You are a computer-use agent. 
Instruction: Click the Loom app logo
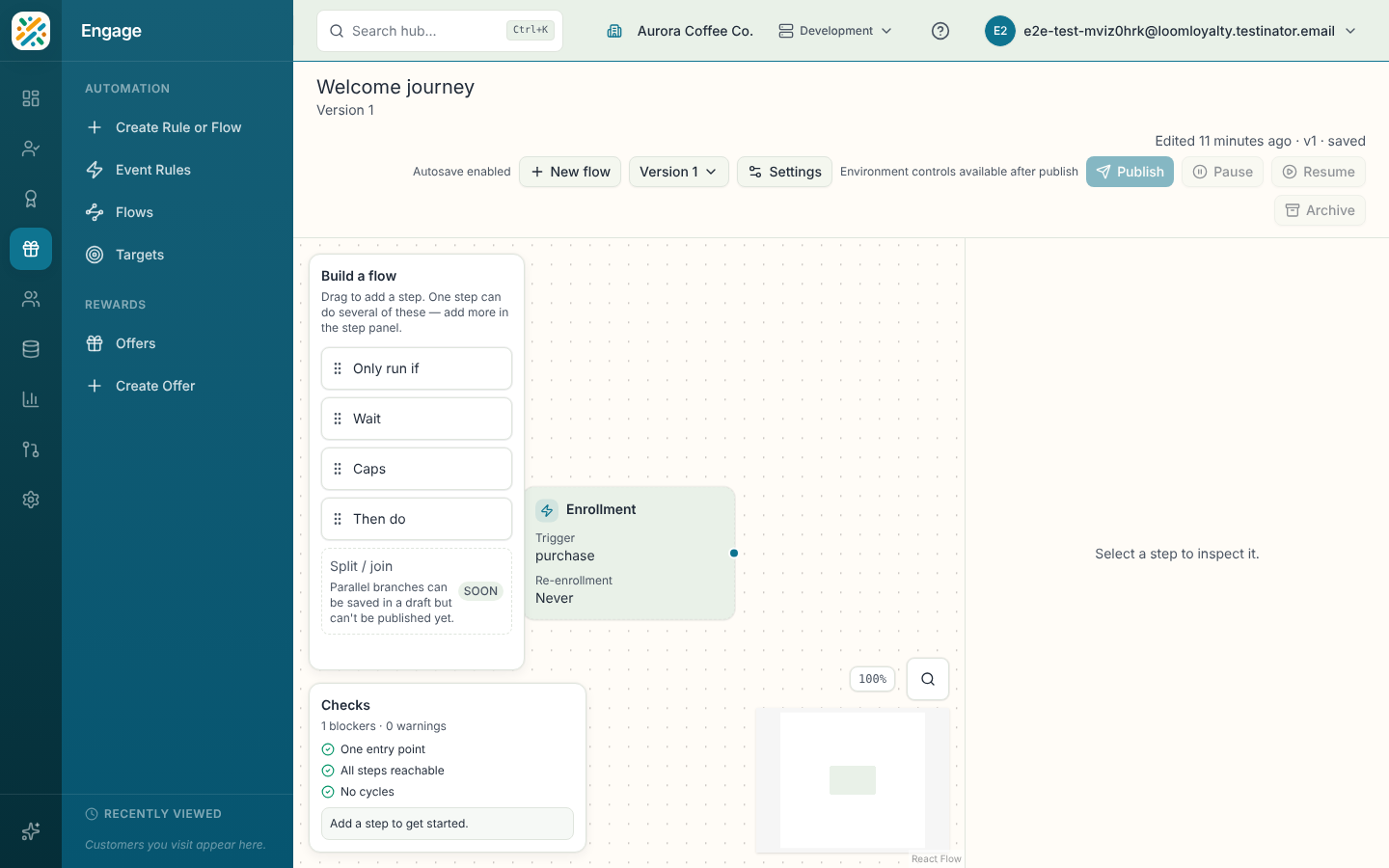tap(31, 31)
